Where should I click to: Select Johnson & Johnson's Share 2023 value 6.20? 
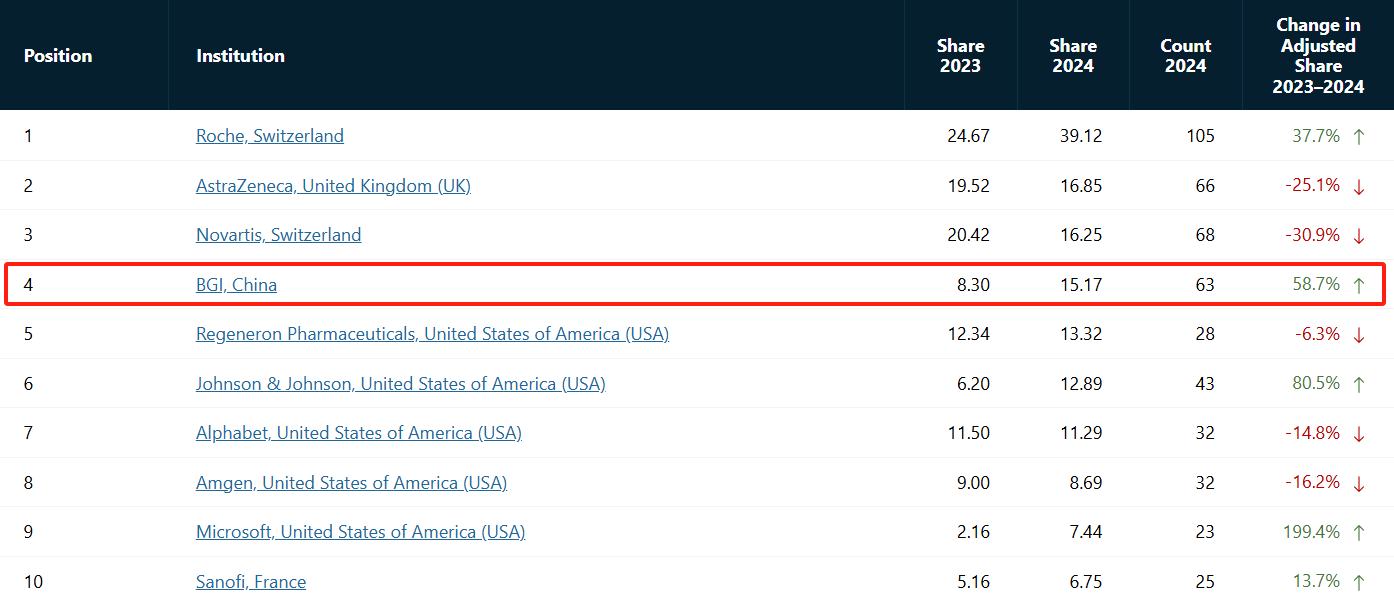(x=973, y=384)
